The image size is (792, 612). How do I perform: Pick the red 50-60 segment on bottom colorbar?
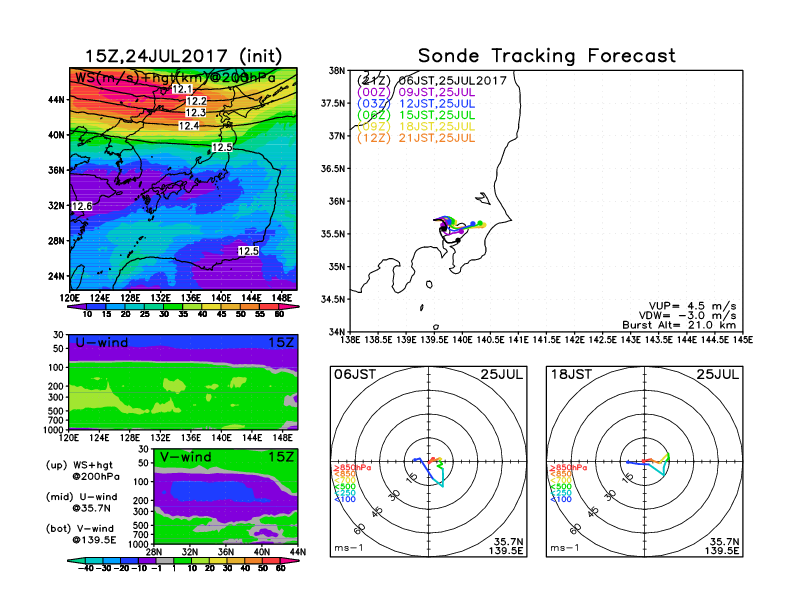click(x=271, y=560)
